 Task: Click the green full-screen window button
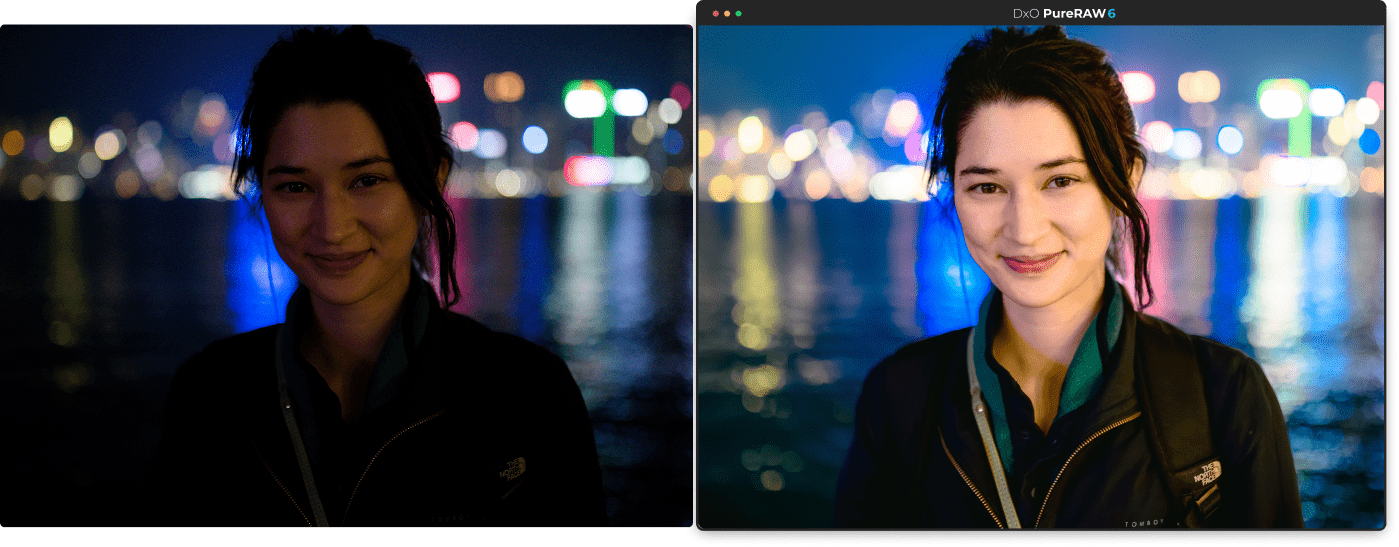coord(739,13)
